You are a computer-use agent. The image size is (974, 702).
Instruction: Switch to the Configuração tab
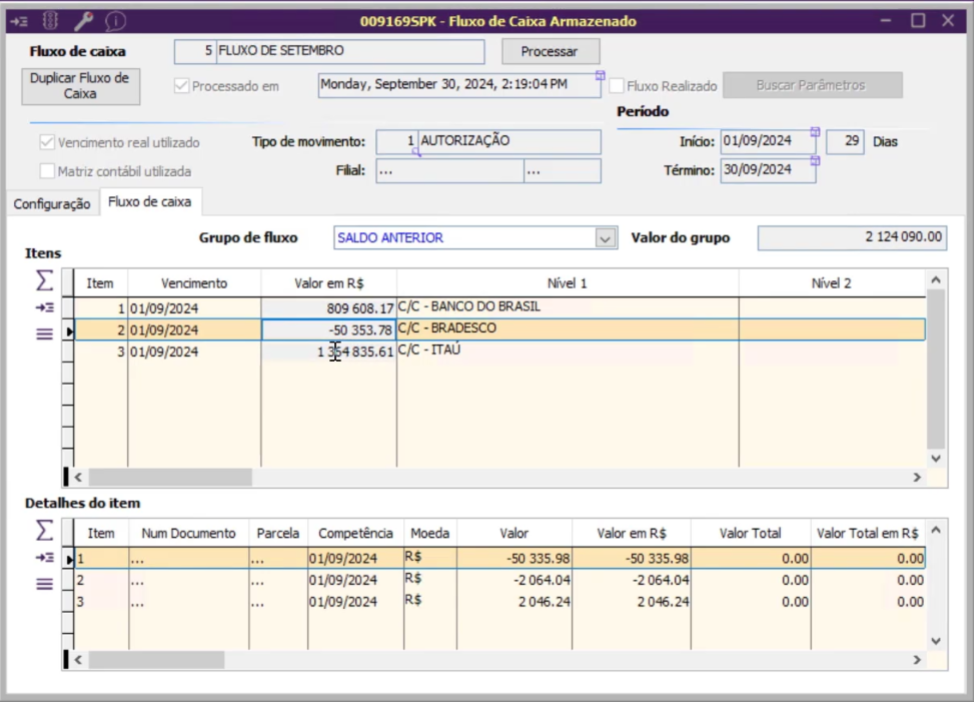click(x=51, y=204)
